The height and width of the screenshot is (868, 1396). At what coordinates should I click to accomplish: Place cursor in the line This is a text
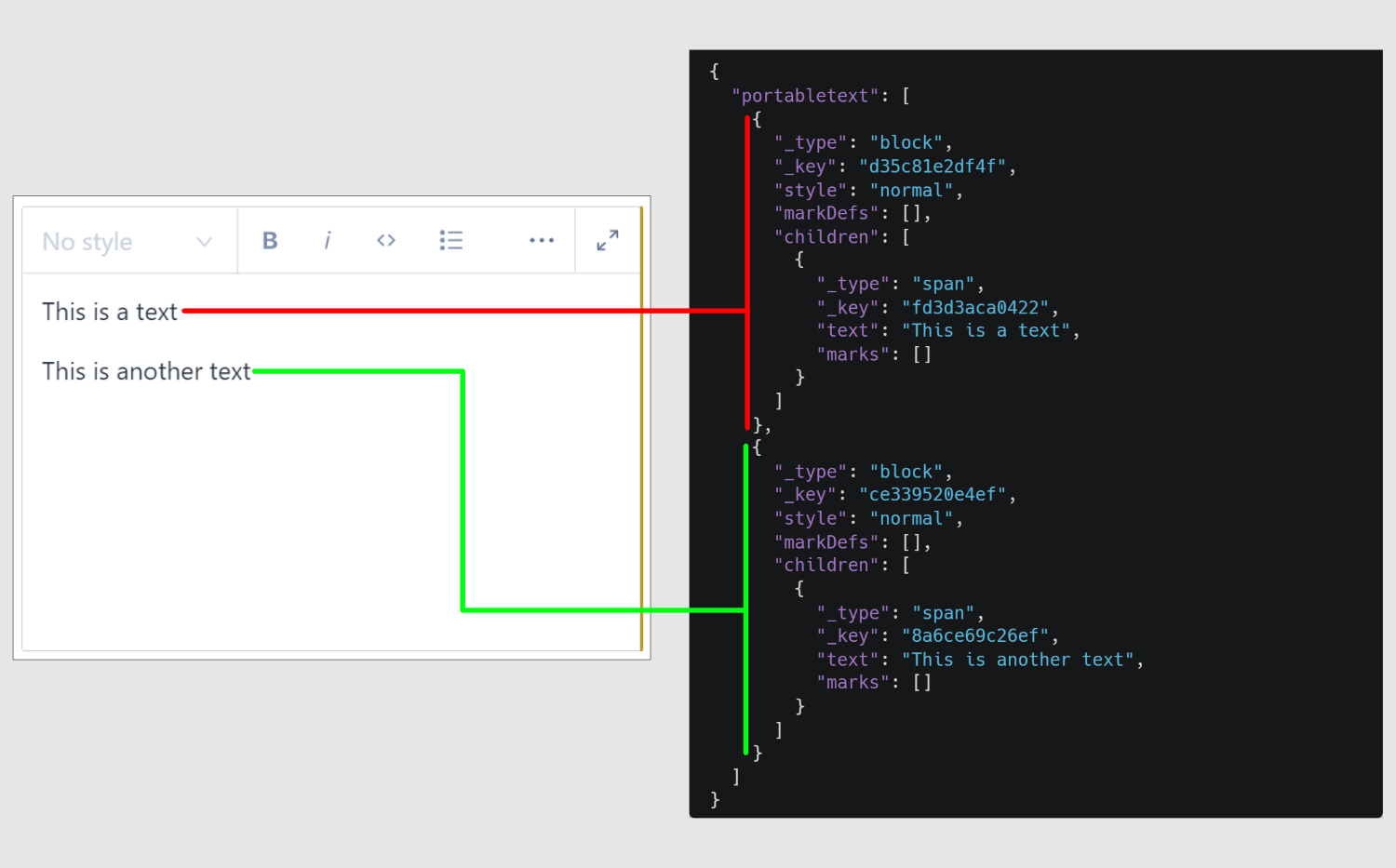click(109, 312)
